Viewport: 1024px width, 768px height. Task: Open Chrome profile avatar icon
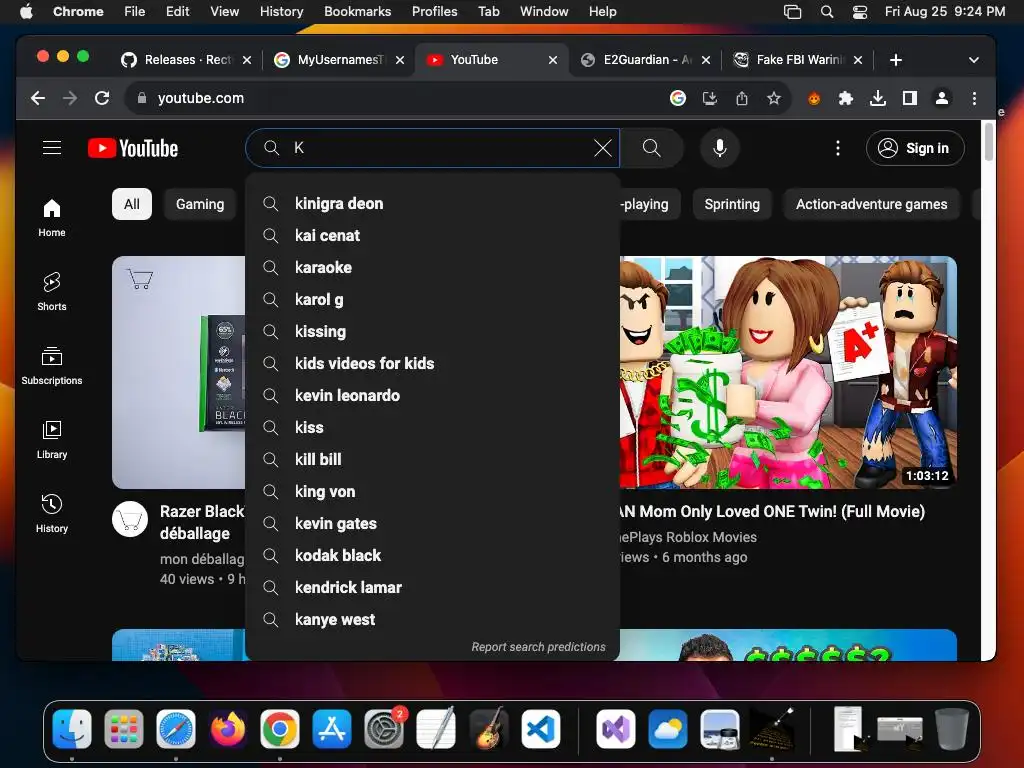pyautogui.click(x=942, y=99)
